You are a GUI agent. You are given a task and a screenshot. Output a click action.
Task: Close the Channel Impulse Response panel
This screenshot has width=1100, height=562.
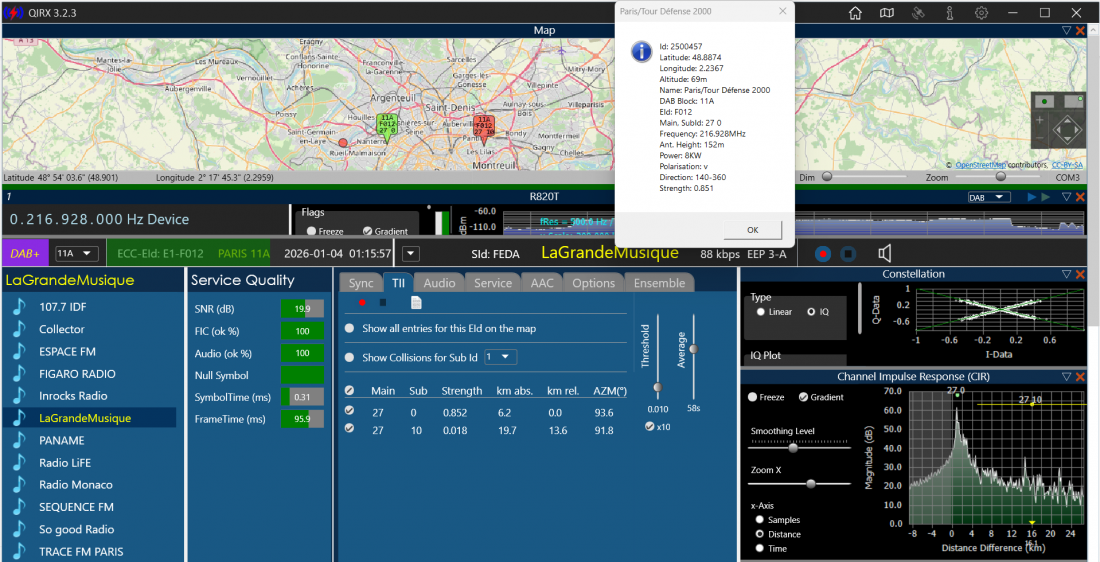point(1080,377)
